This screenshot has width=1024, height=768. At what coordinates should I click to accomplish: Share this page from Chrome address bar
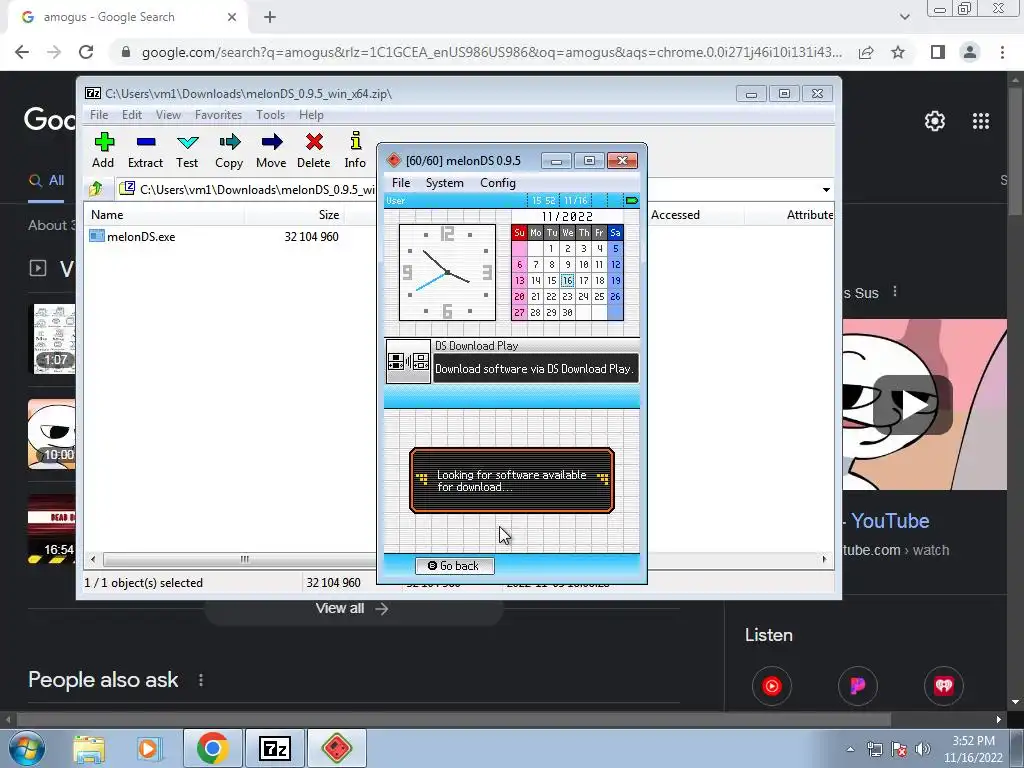(x=866, y=52)
